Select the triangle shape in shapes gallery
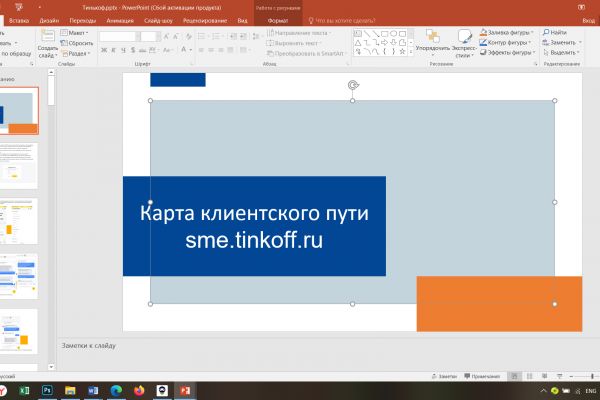Viewport: 600px width, 400px height. click(x=357, y=42)
